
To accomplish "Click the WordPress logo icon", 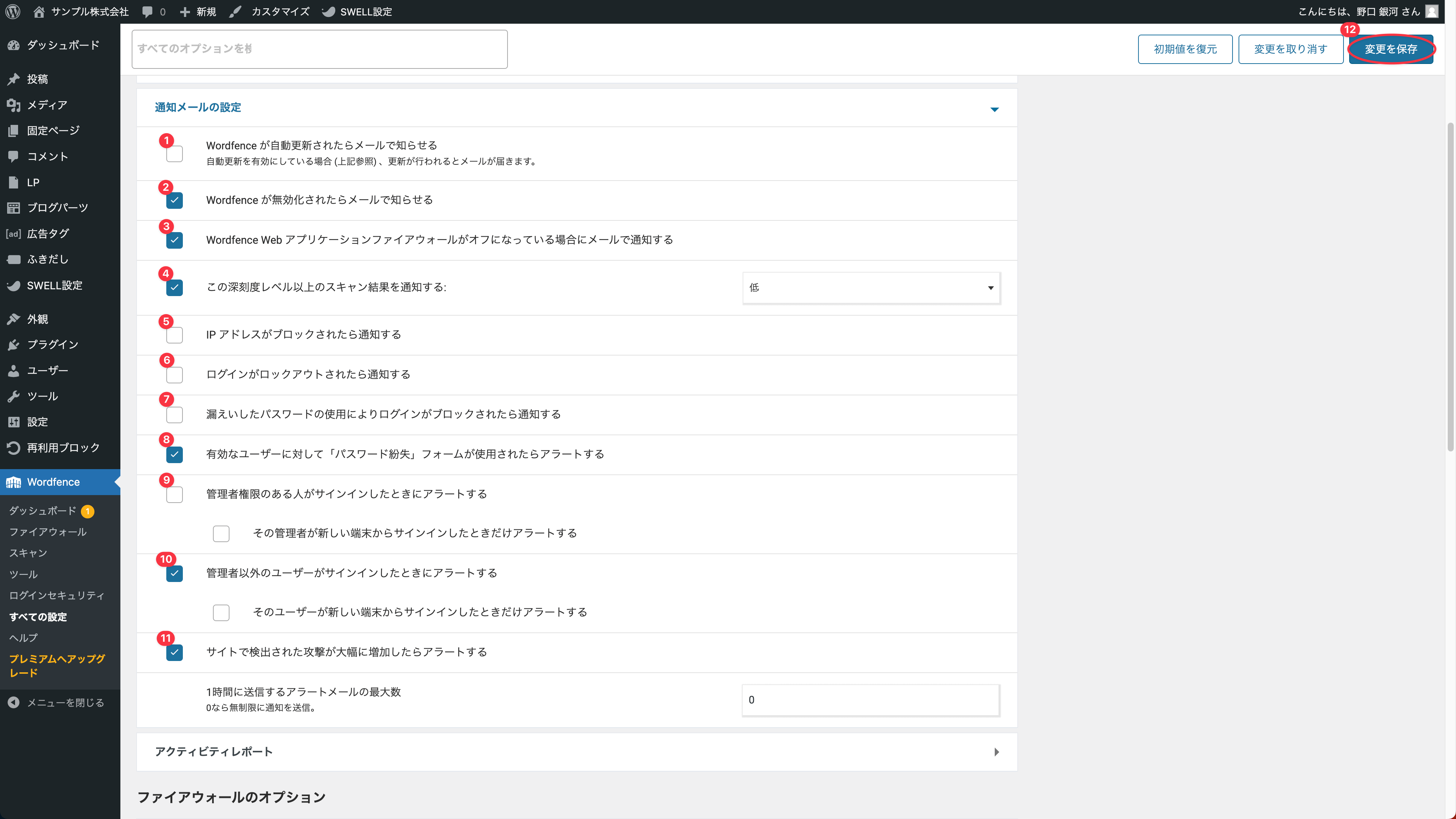I will (x=12, y=11).
